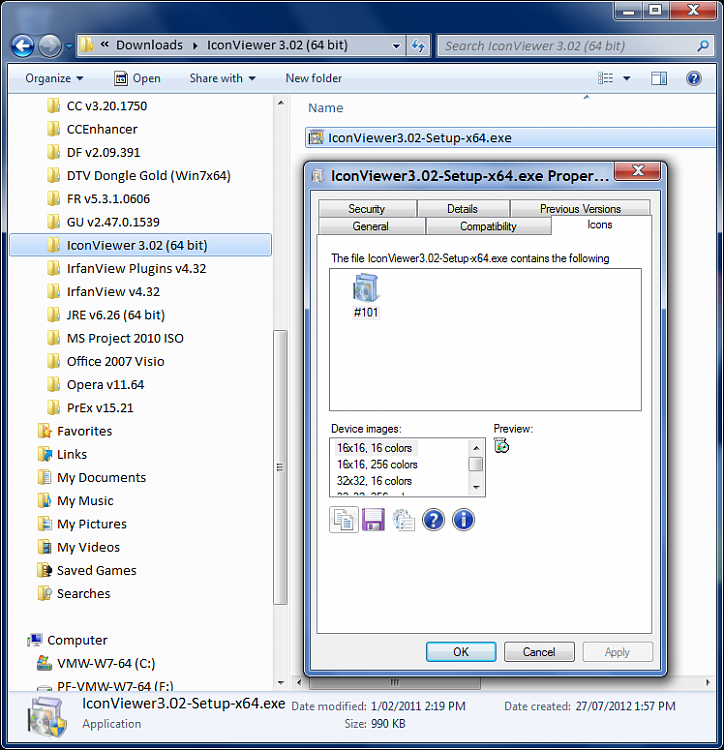The height and width of the screenshot is (750, 724).
Task: Select CC v3.20.1750 folder icon
Action: [x=54, y=106]
